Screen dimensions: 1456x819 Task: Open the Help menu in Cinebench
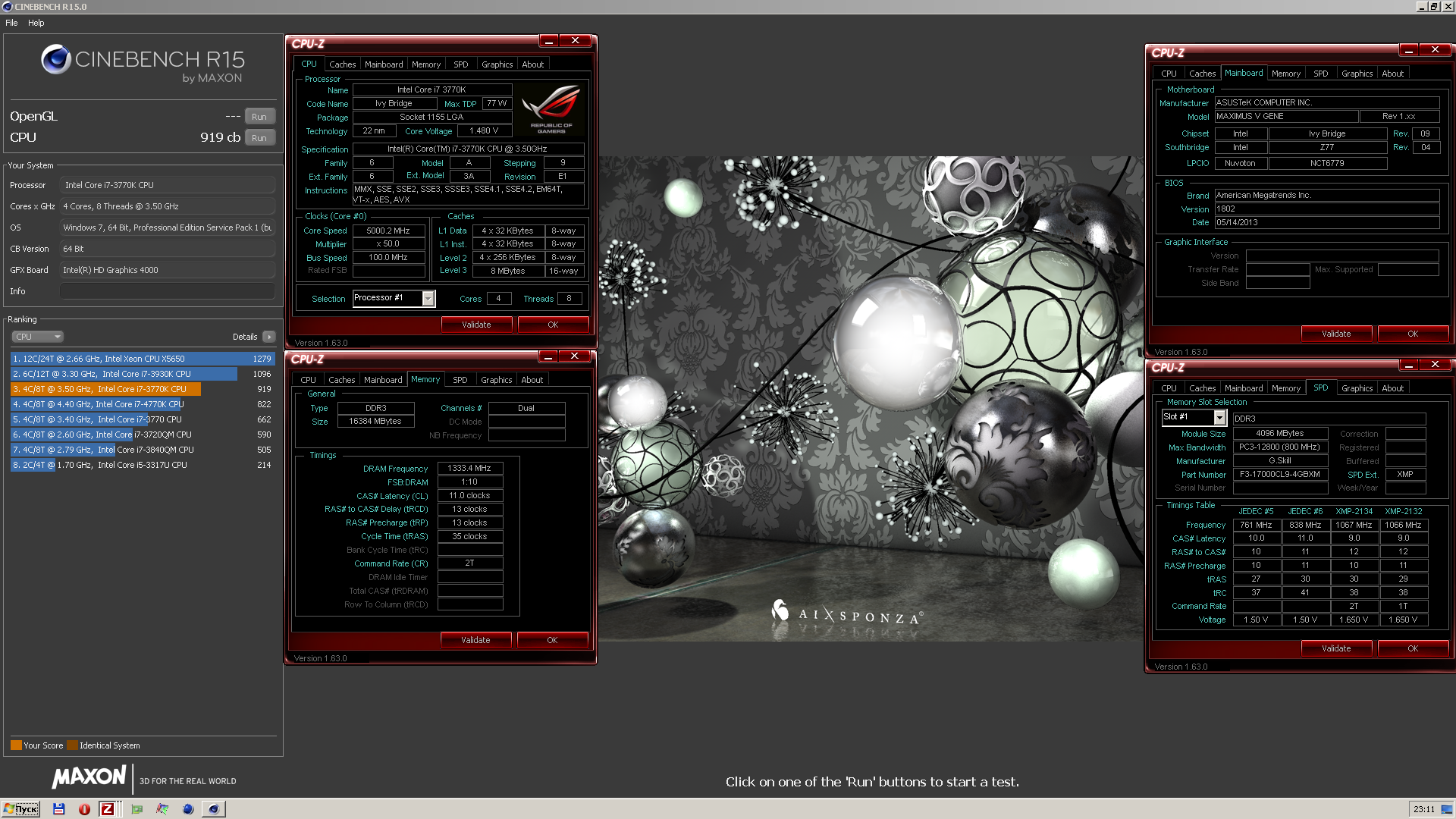(36, 23)
